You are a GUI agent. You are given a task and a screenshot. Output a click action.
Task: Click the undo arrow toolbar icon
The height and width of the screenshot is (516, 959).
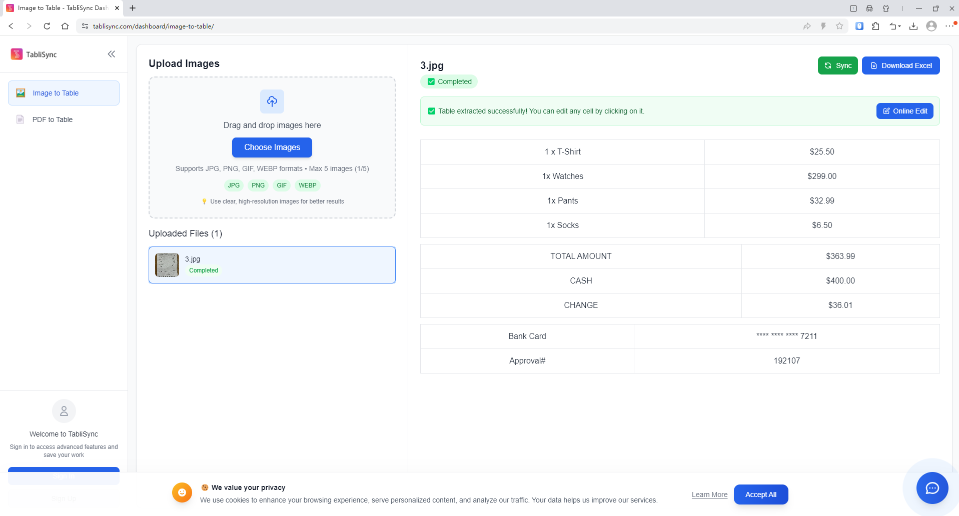tap(893, 26)
